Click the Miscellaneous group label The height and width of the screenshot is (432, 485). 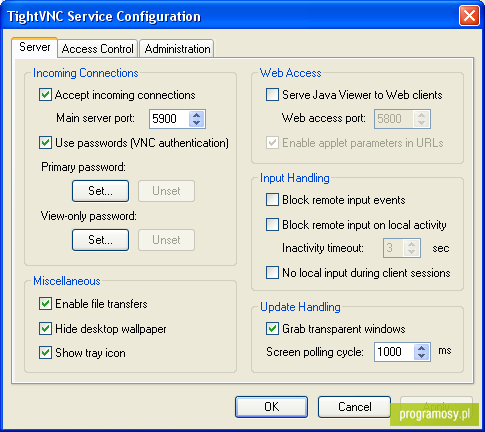67,281
